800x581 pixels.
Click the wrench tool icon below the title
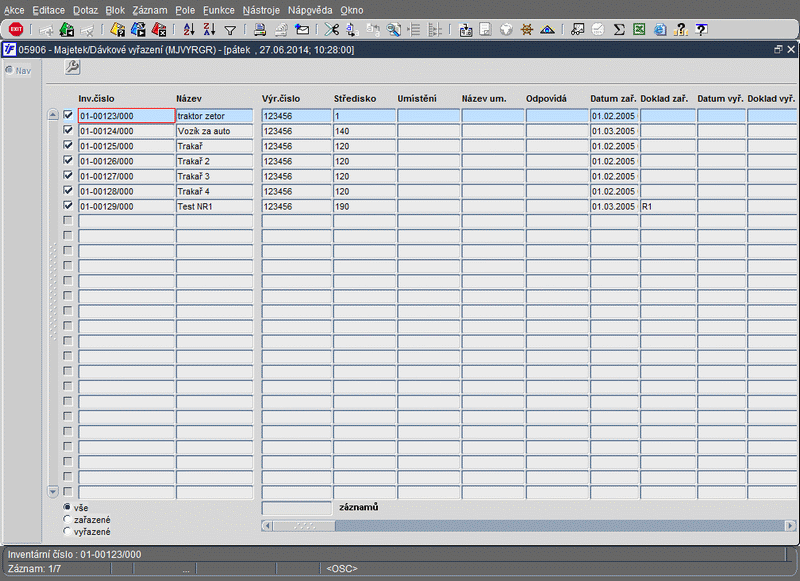click(72, 67)
